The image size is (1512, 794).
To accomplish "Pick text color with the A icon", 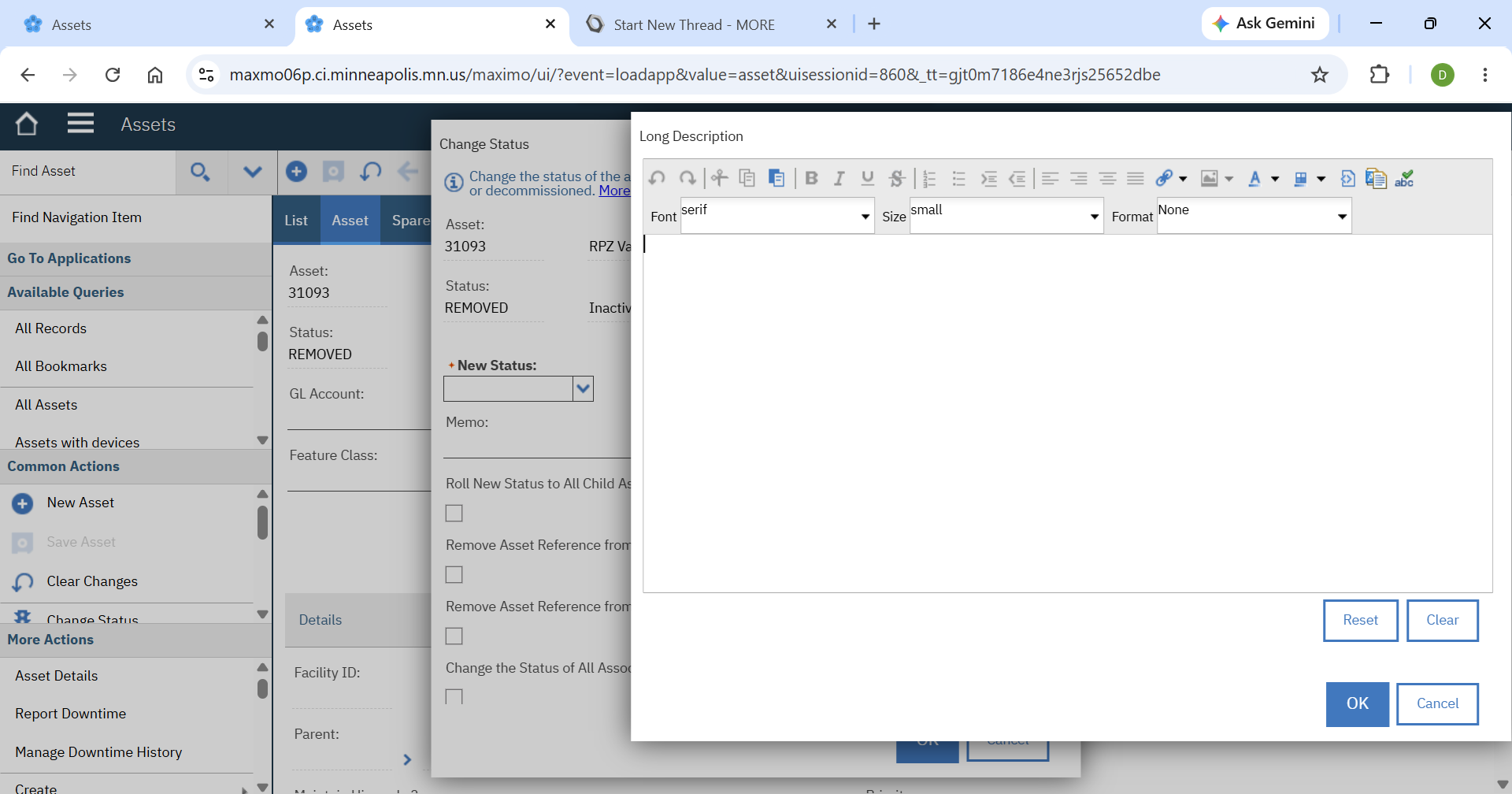I will pos(1254,179).
